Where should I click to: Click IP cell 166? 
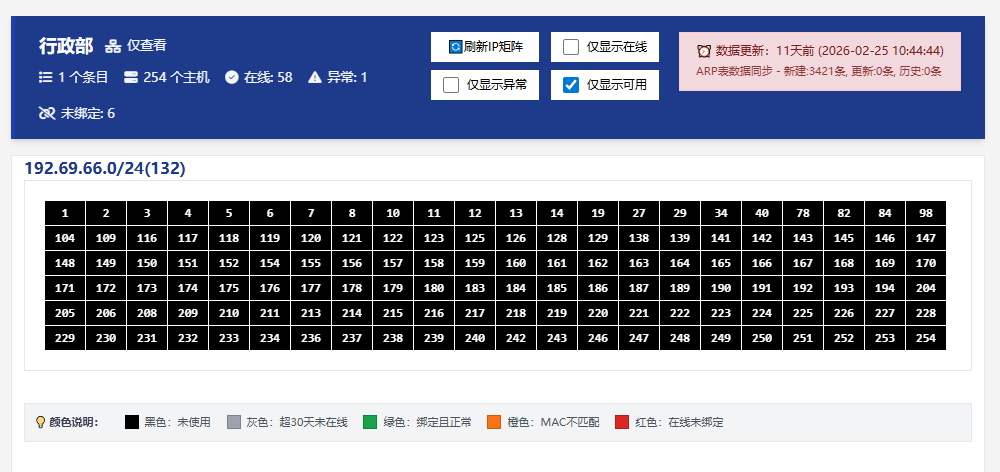(762, 263)
